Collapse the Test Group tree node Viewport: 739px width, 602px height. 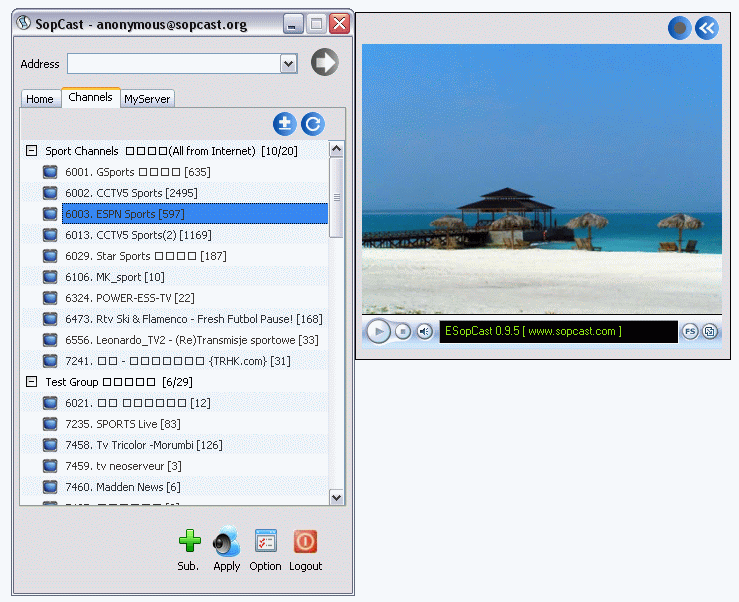(31, 382)
